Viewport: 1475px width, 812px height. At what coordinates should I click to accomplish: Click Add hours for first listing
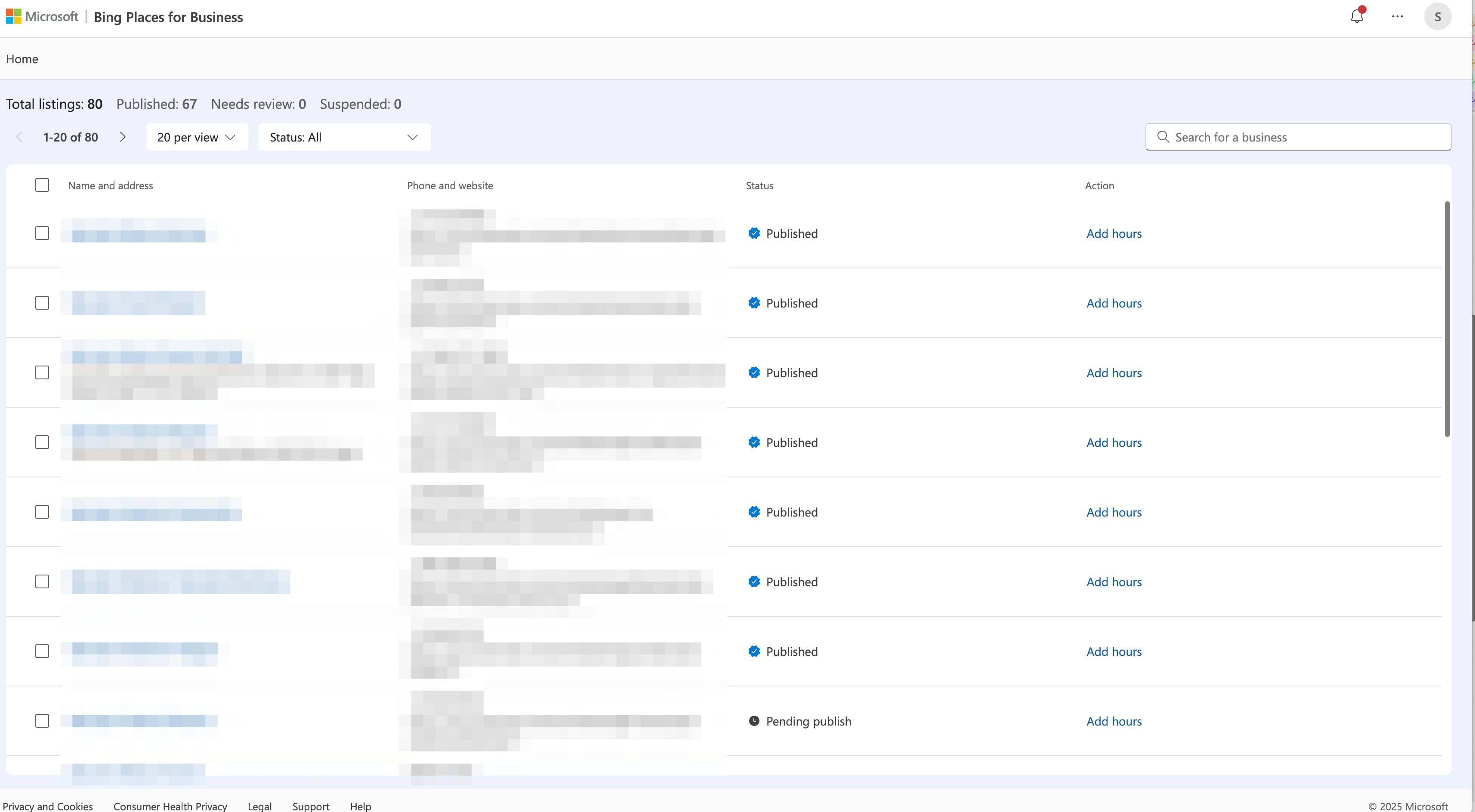click(x=1114, y=234)
